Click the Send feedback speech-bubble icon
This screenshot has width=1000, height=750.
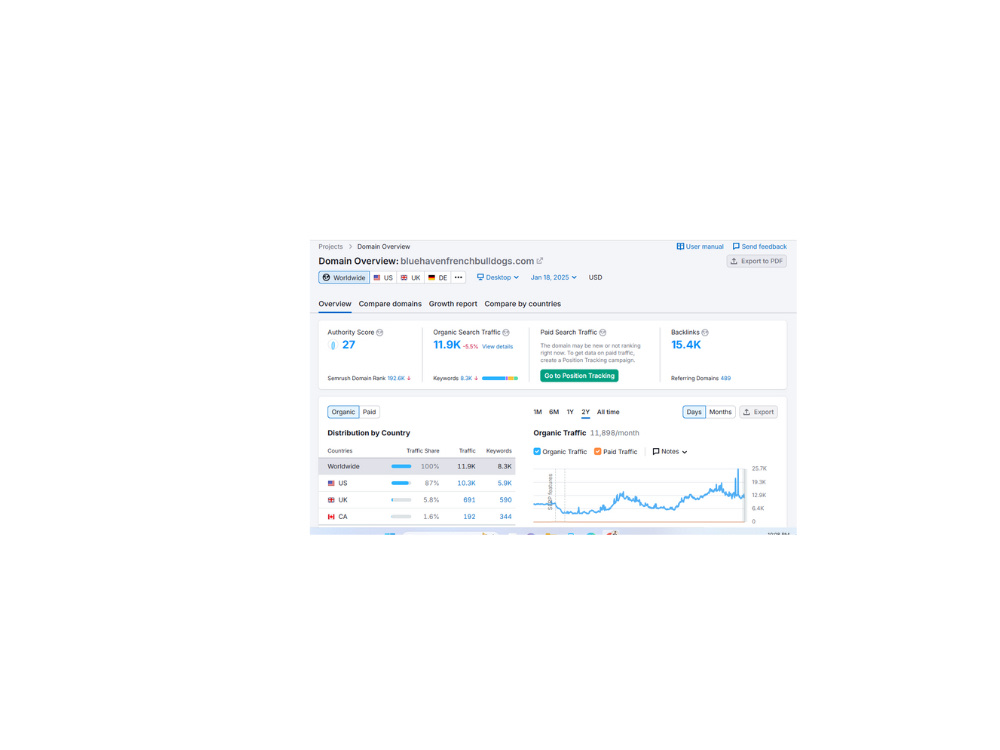(x=736, y=247)
